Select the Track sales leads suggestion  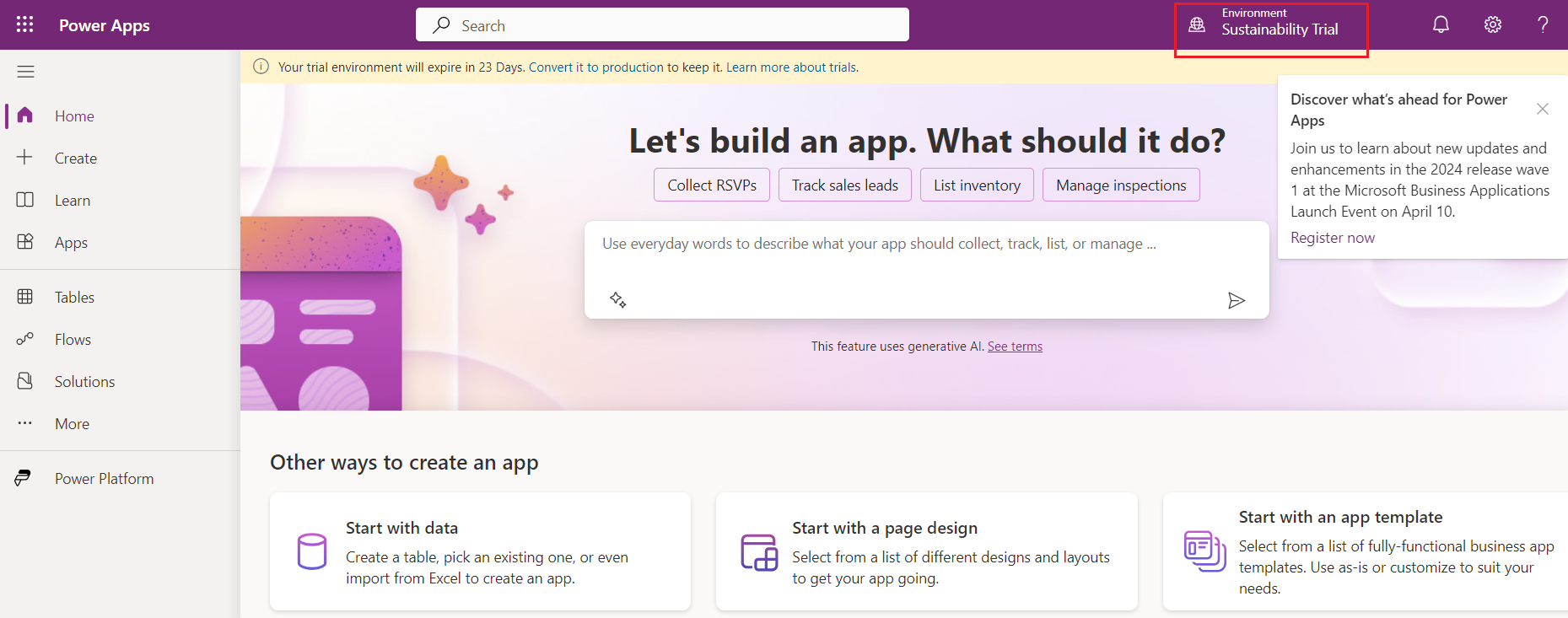pos(845,185)
